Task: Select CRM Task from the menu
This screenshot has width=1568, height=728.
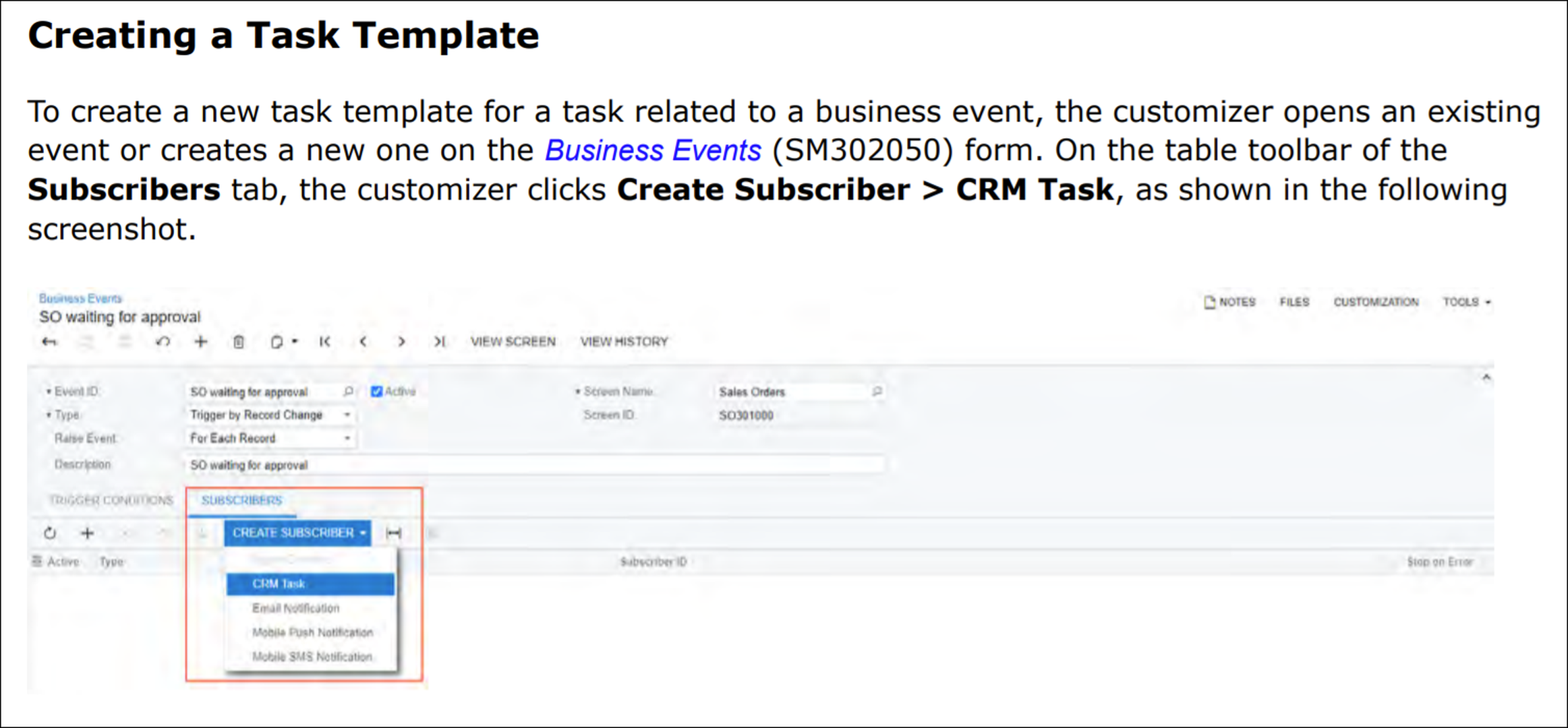Action: click(310, 584)
